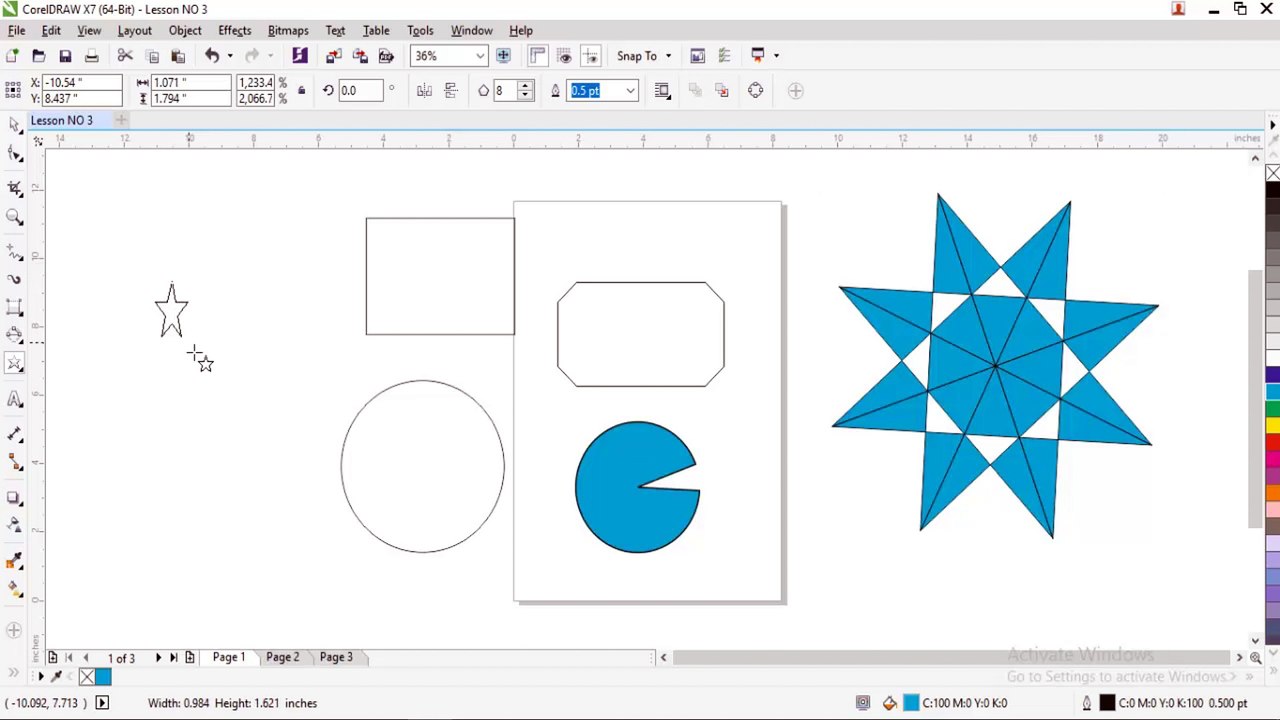Switch to the Page 2 tab
The height and width of the screenshot is (720, 1280).
click(282, 657)
